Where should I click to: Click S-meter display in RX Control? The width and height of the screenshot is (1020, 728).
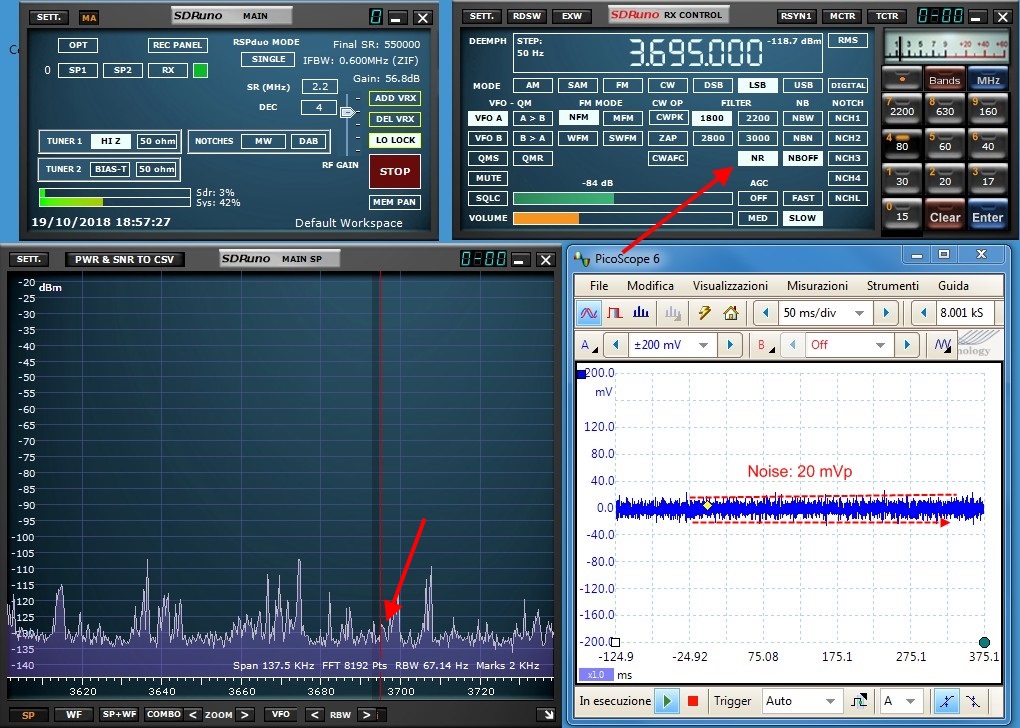(946, 47)
